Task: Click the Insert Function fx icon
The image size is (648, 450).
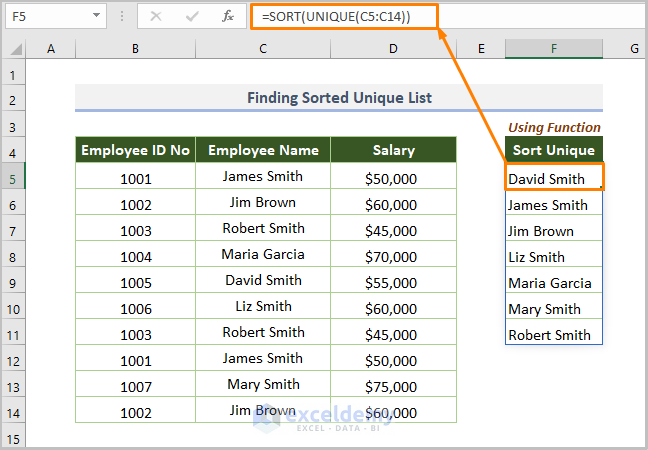Action: click(228, 16)
